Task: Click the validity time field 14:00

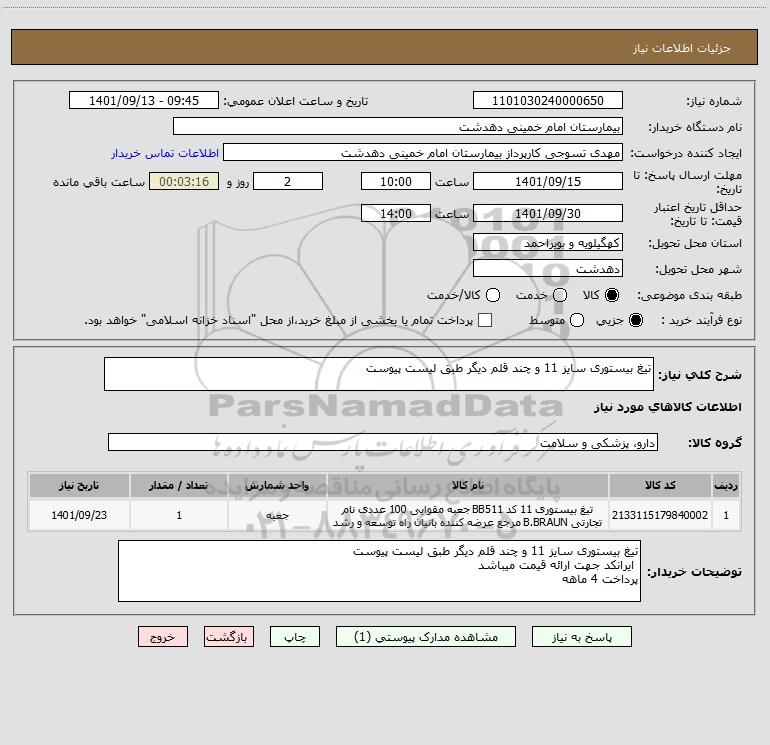Action: [x=396, y=213]
